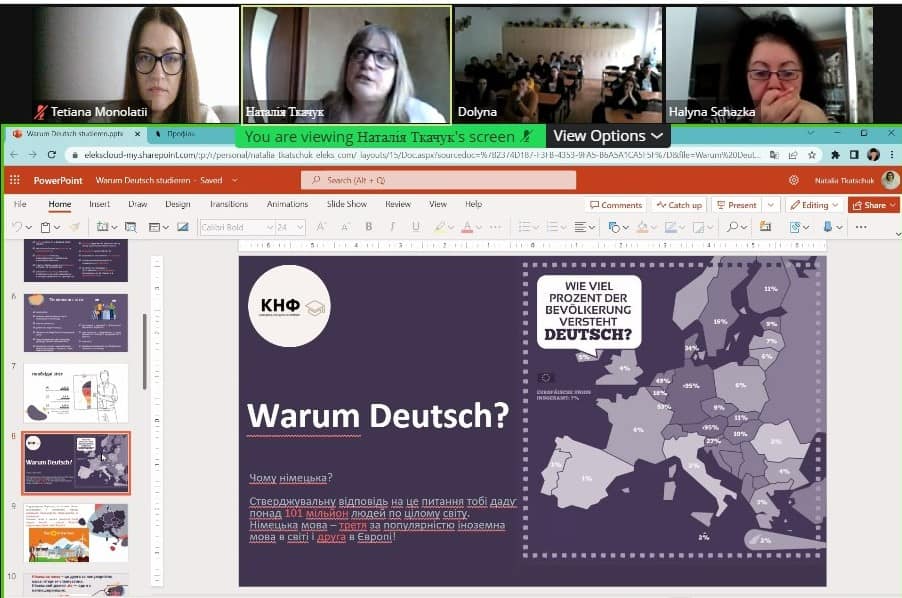Screen dimensions: 902x598
Task: Click the Undo arrow icon
Action: (17, 227)
